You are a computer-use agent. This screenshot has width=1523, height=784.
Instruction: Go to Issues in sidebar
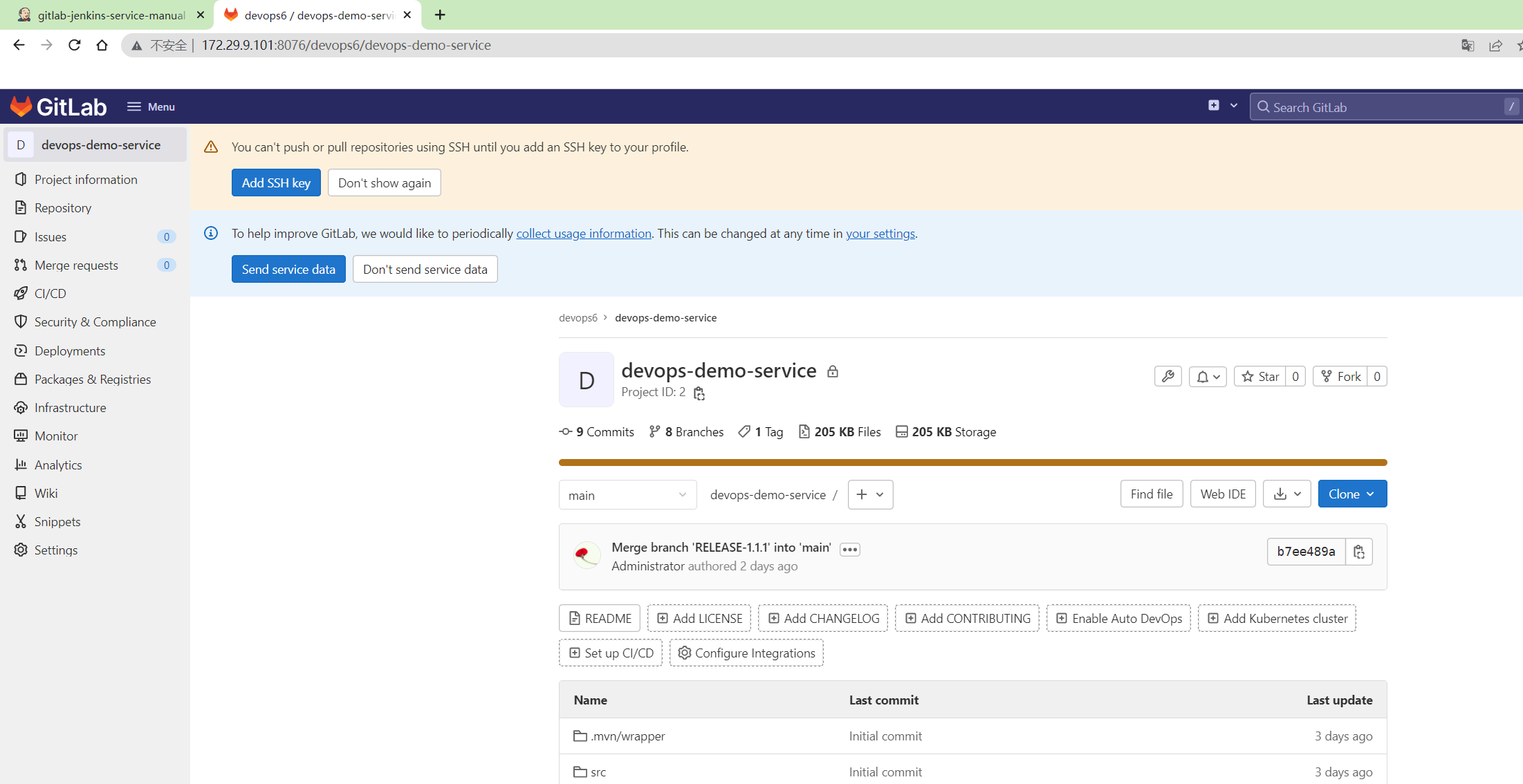pos(50,236)
